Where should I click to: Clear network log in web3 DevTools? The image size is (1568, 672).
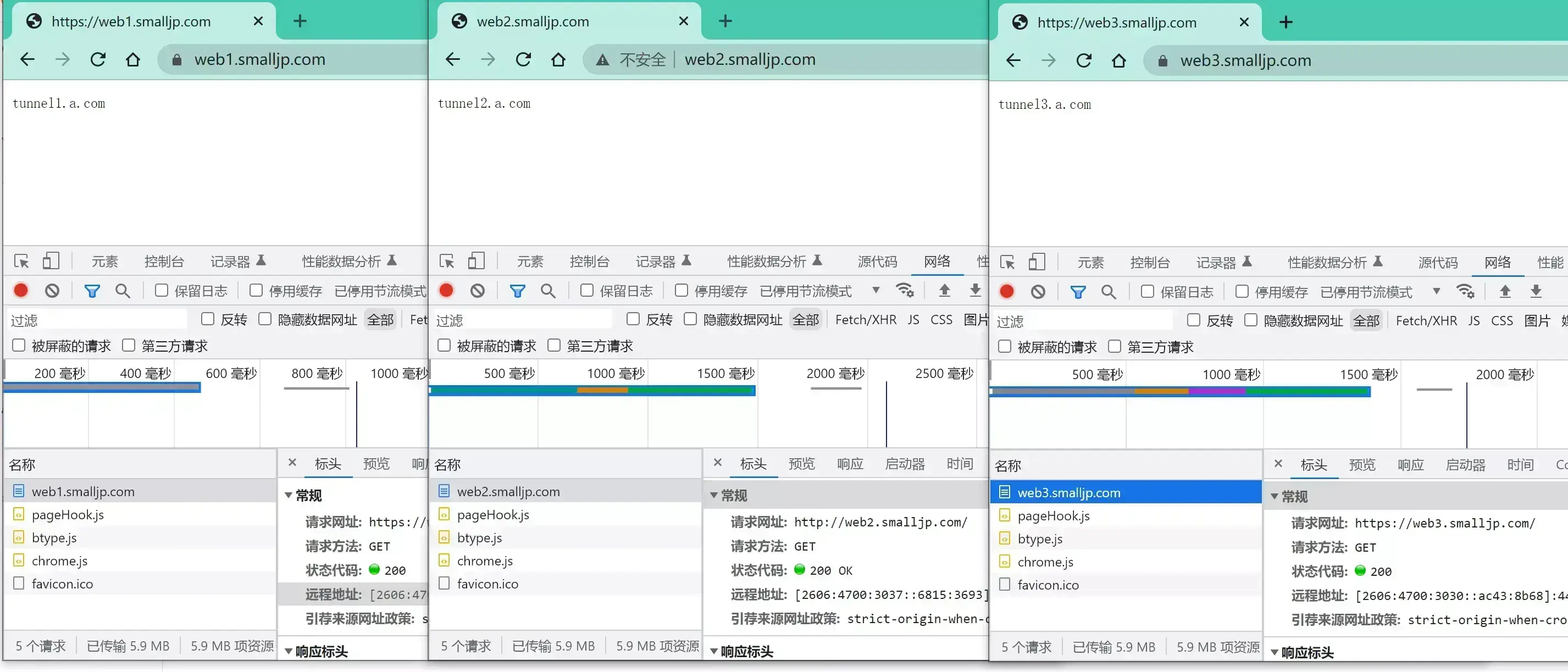coord(1038,292)
